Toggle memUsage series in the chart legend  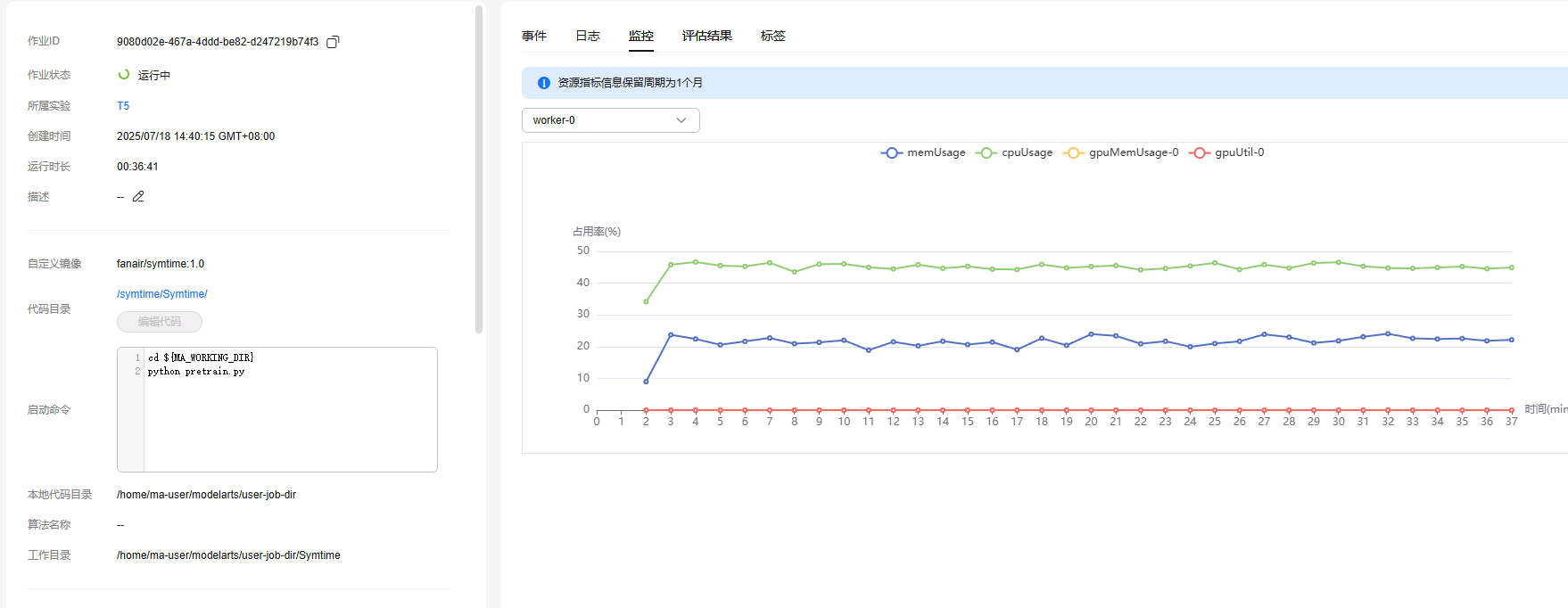tap(923, 152)
